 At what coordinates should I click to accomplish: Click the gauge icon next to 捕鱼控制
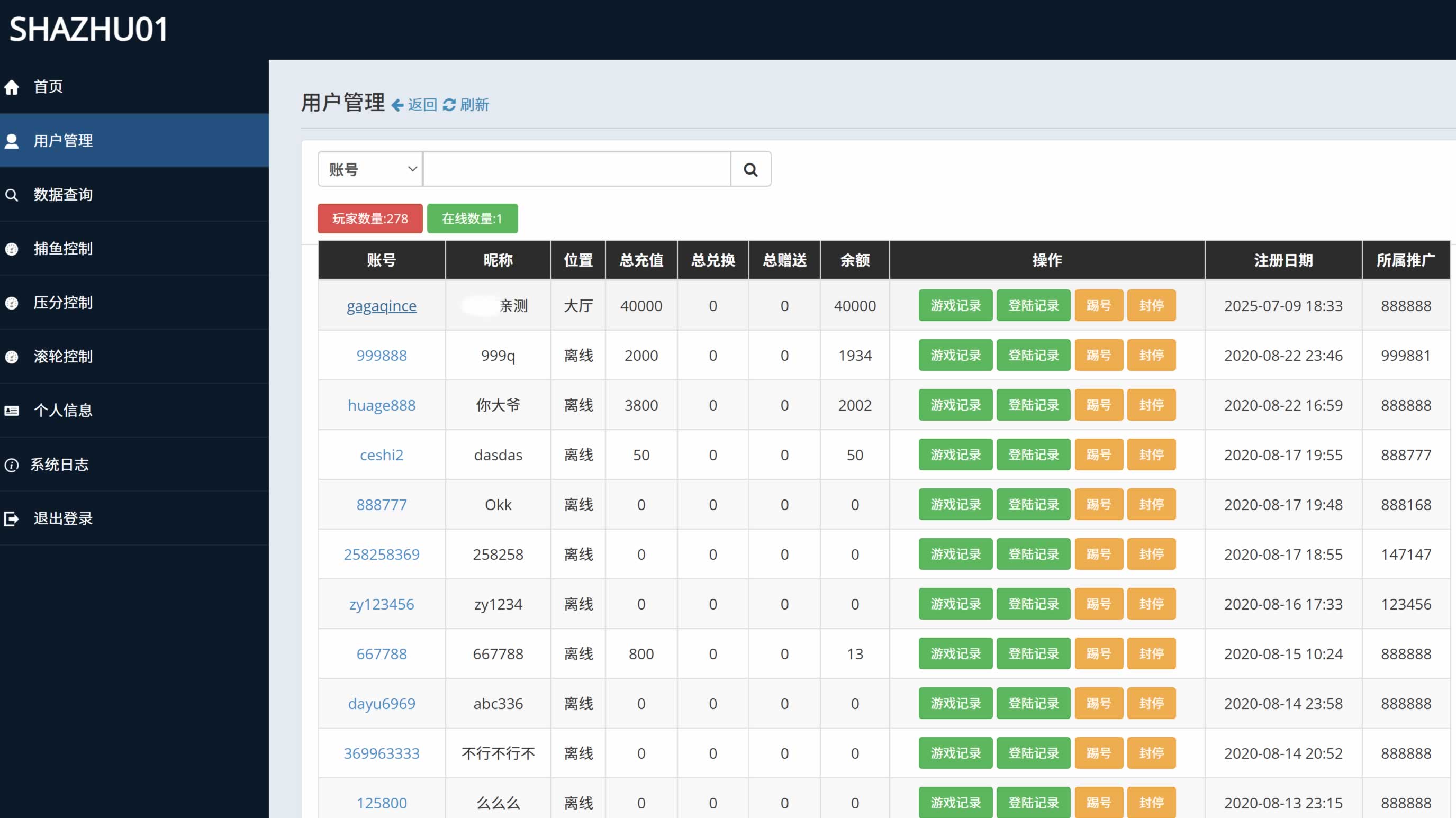12,249
